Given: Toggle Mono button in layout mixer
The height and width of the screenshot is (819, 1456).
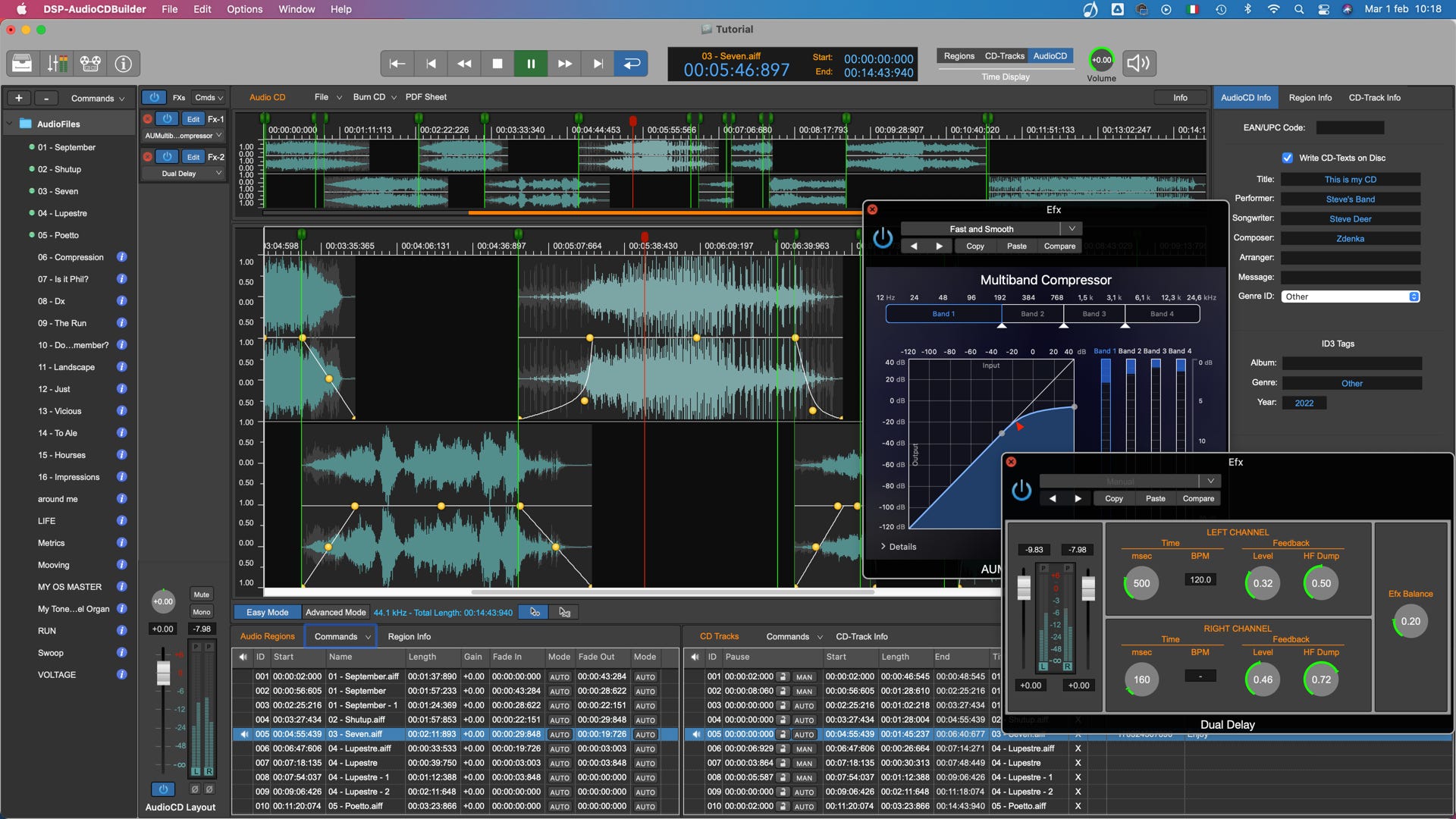Looking at the screenshot, I should (201, 612).
